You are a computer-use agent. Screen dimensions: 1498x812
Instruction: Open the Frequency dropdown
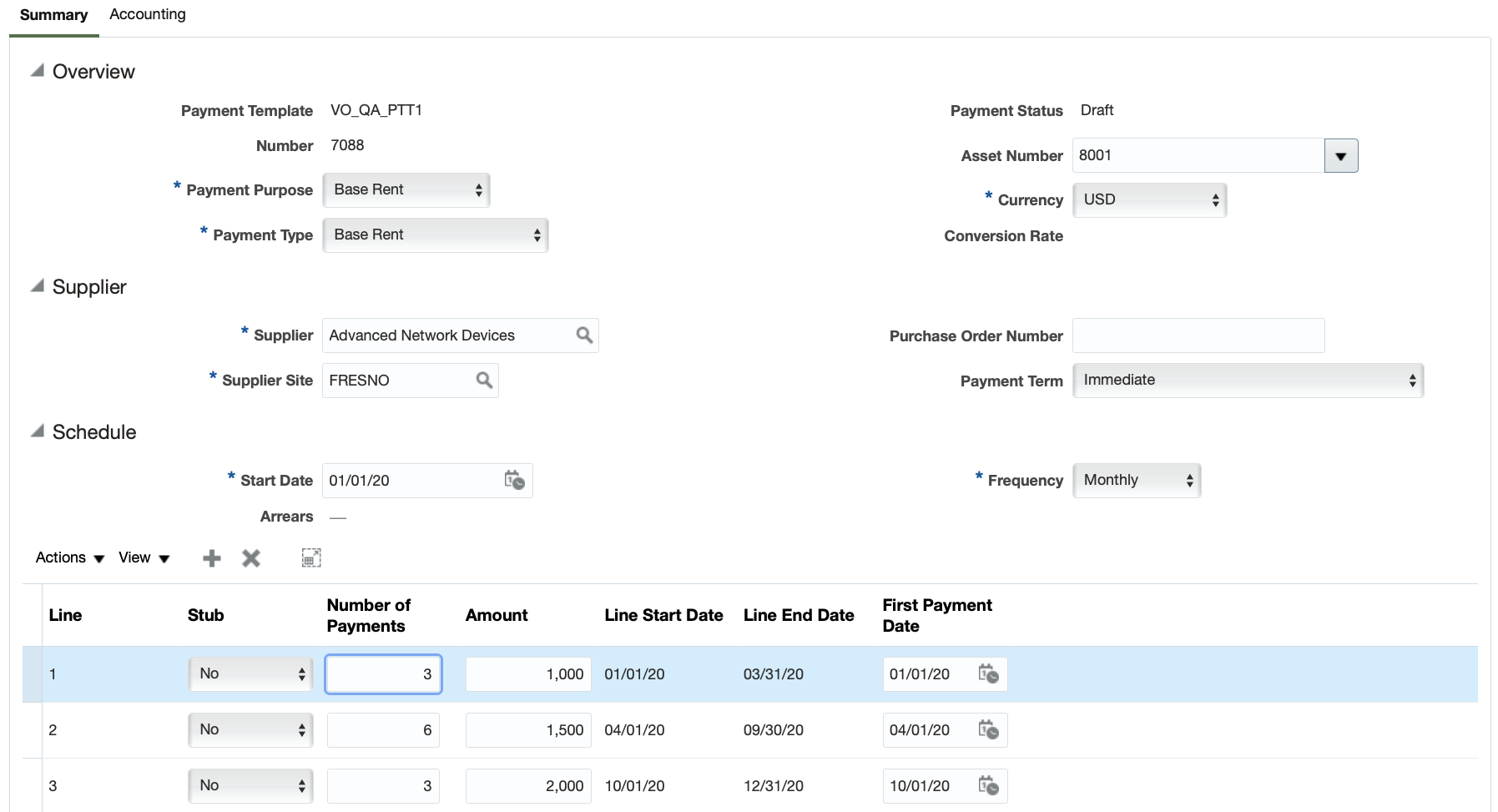[x=1137, y=481]
